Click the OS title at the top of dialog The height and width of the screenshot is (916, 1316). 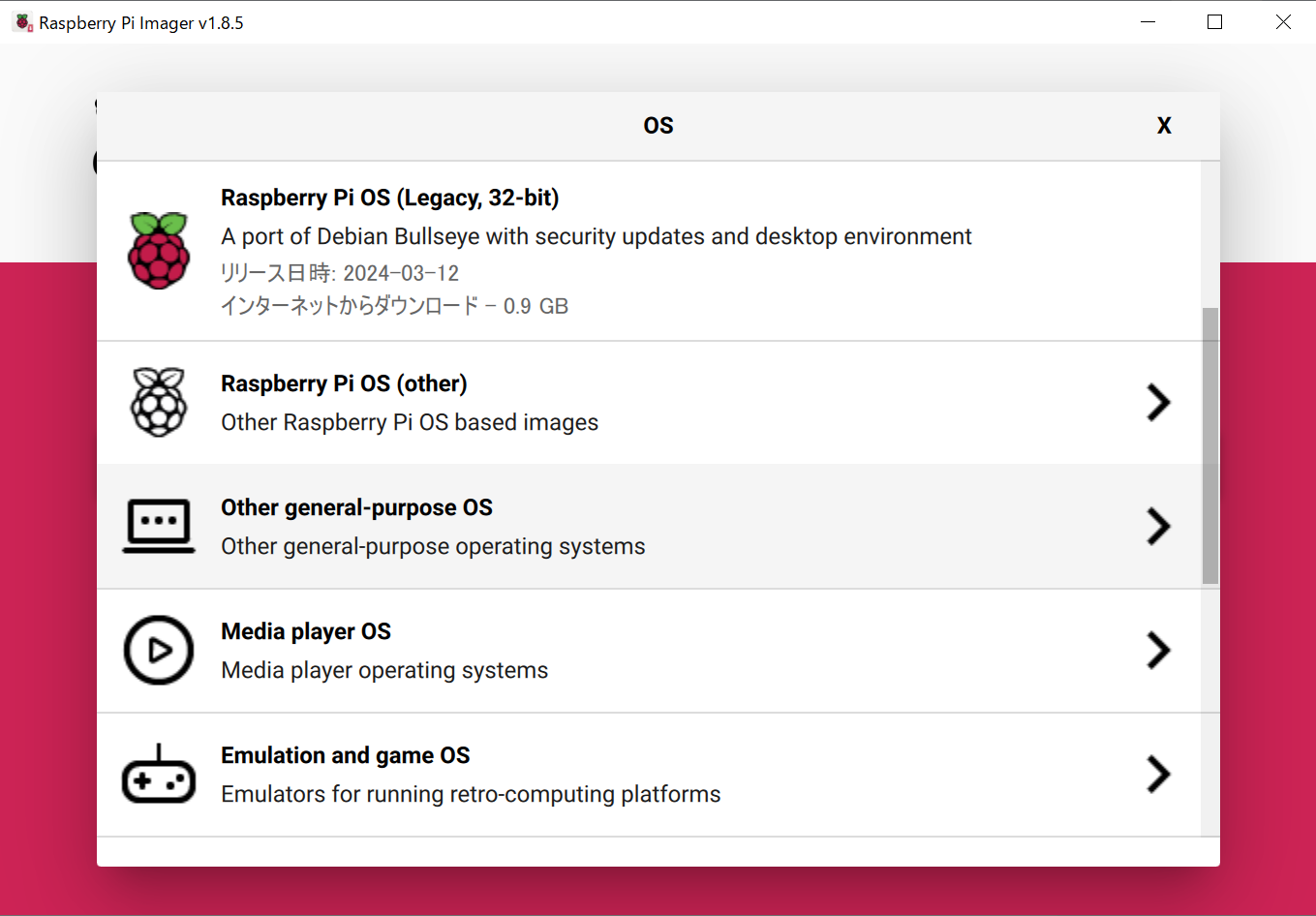coord(658,125)
